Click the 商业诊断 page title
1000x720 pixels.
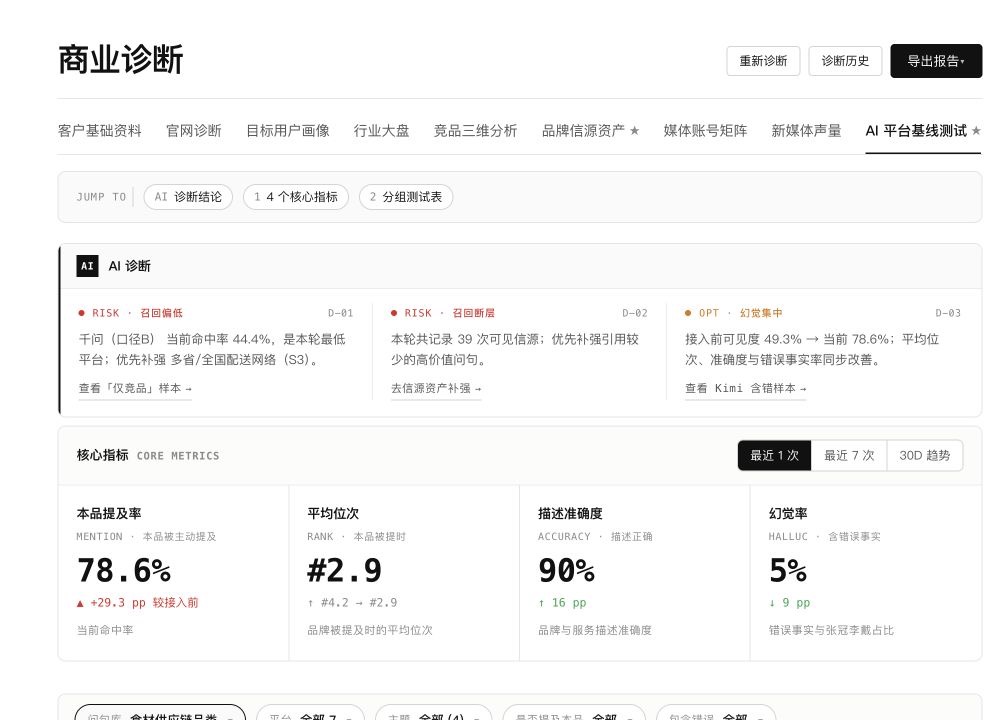click(121, 60)
